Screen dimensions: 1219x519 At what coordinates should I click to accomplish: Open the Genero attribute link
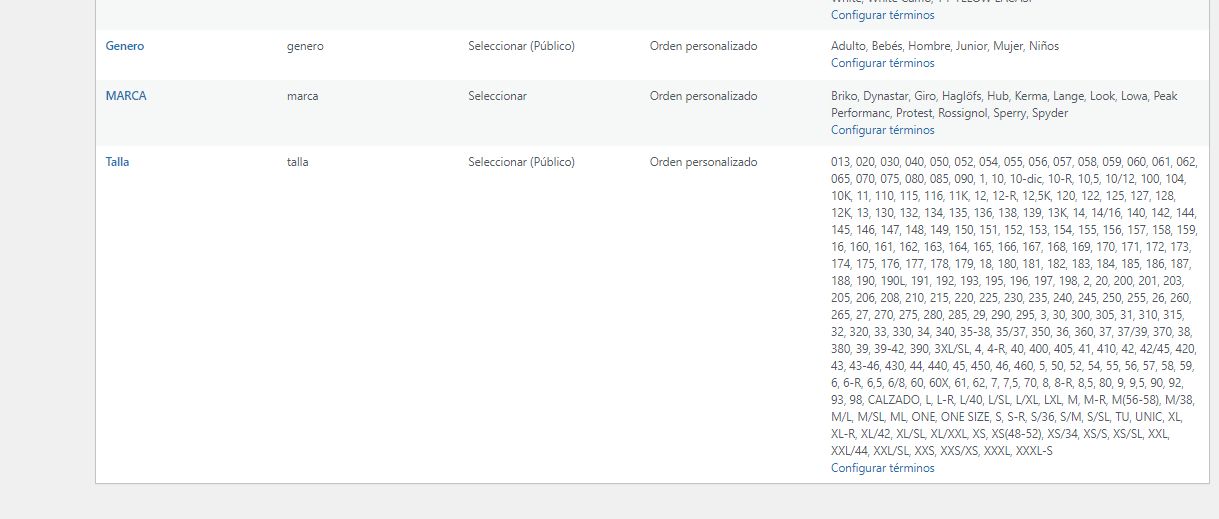click(x=125, y=46)
